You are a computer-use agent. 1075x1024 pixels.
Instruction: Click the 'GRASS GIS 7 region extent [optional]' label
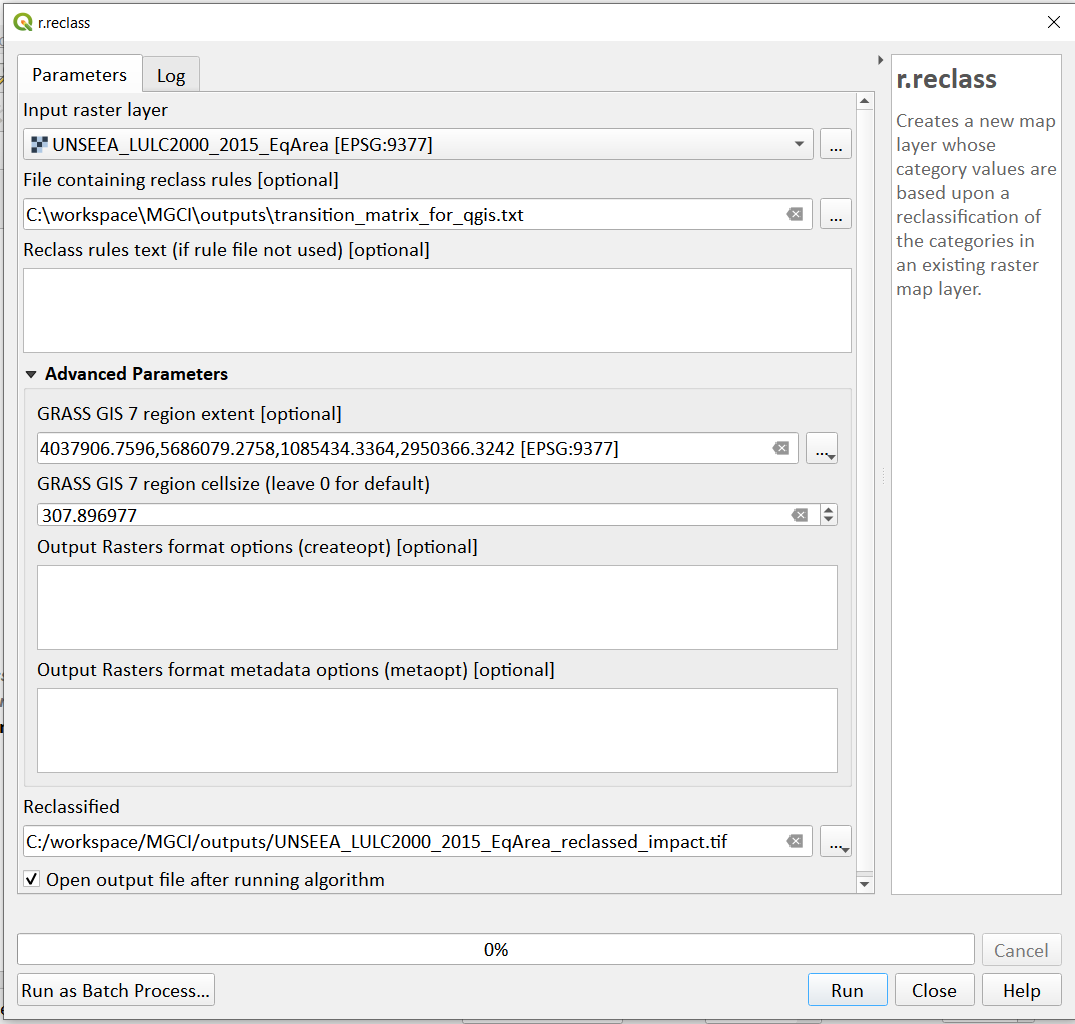(189, 414)
